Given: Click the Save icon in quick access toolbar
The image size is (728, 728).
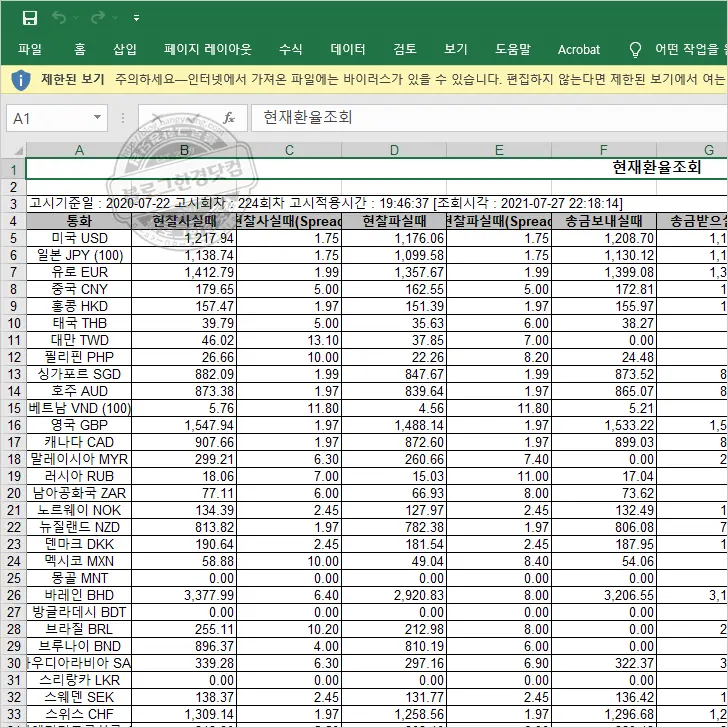Looking at the screenshot, I should click(29, 18).
